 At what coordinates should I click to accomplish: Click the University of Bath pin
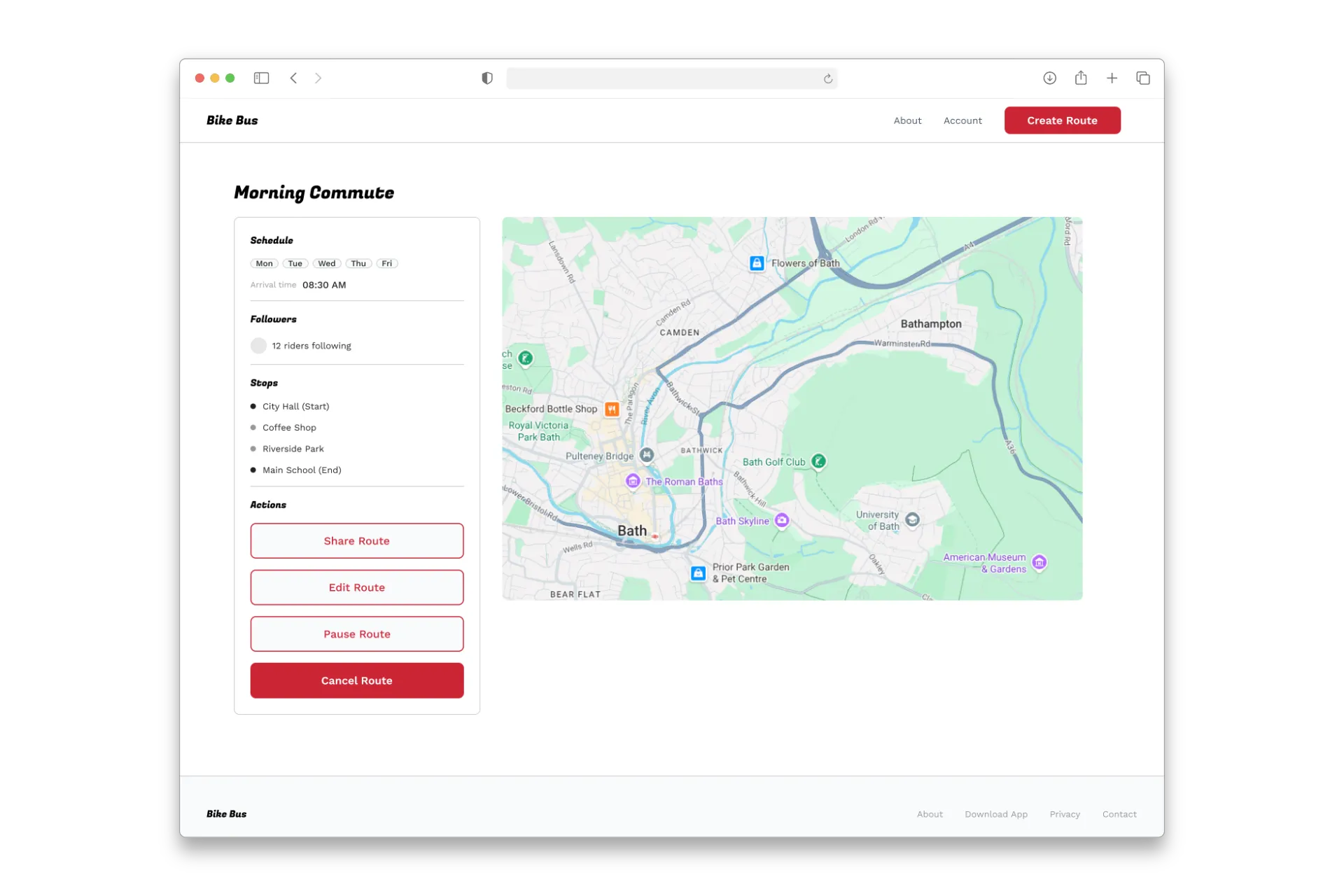912,519
